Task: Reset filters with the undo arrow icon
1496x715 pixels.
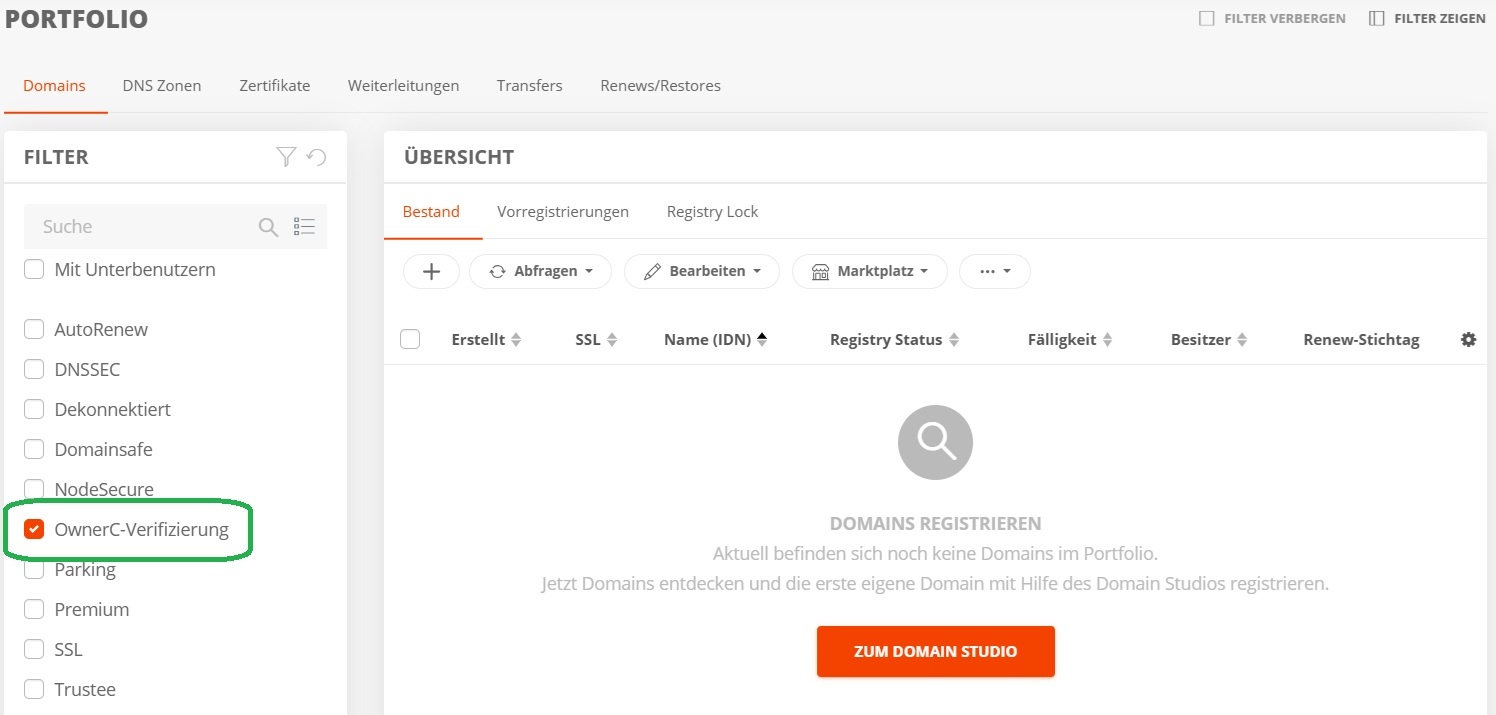Action: coord(317,157)
